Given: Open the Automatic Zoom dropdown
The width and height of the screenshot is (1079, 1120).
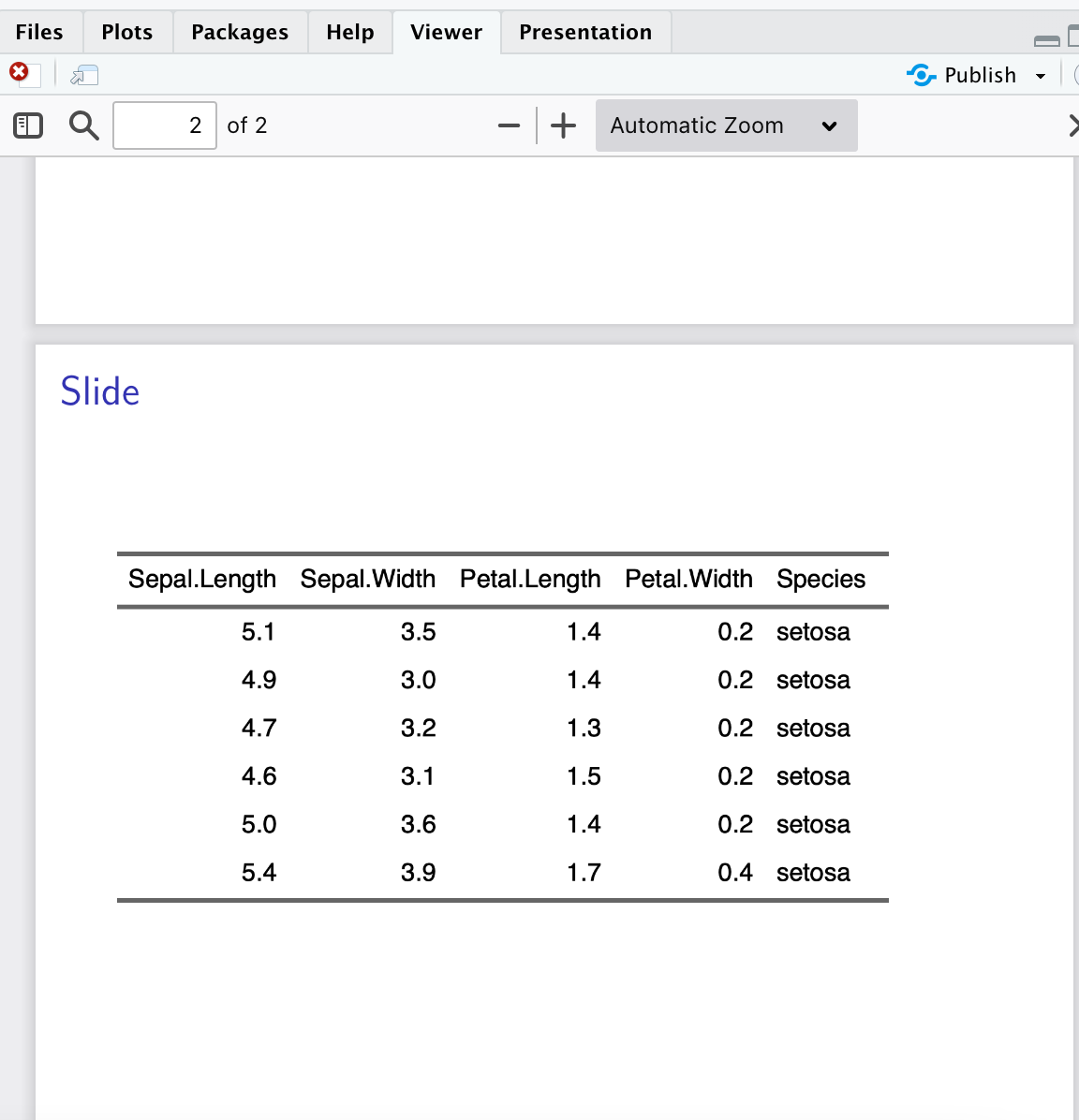Looking at the screenshot, I should tap(726, 125).
